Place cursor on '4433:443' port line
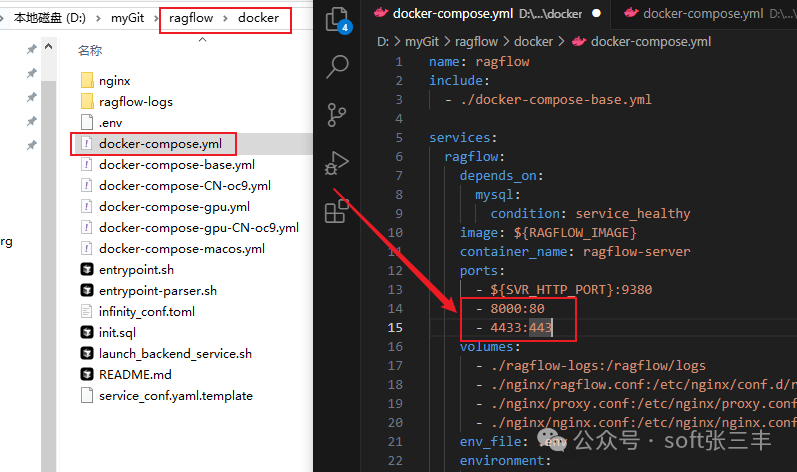797x472 pixels. click(522, 328)
